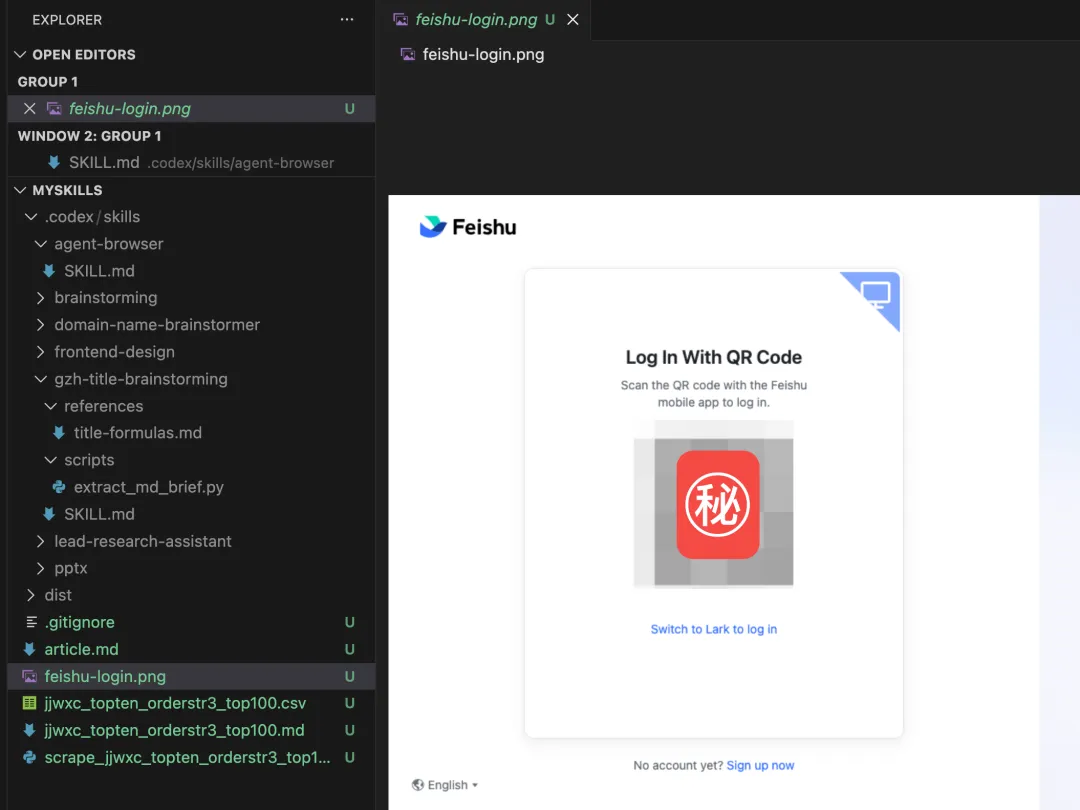Open title-formulas.md in references folder
Image resolution: width=1080 pixels, height=810 pixels.
pyautogui.click(x=137, y=433)
